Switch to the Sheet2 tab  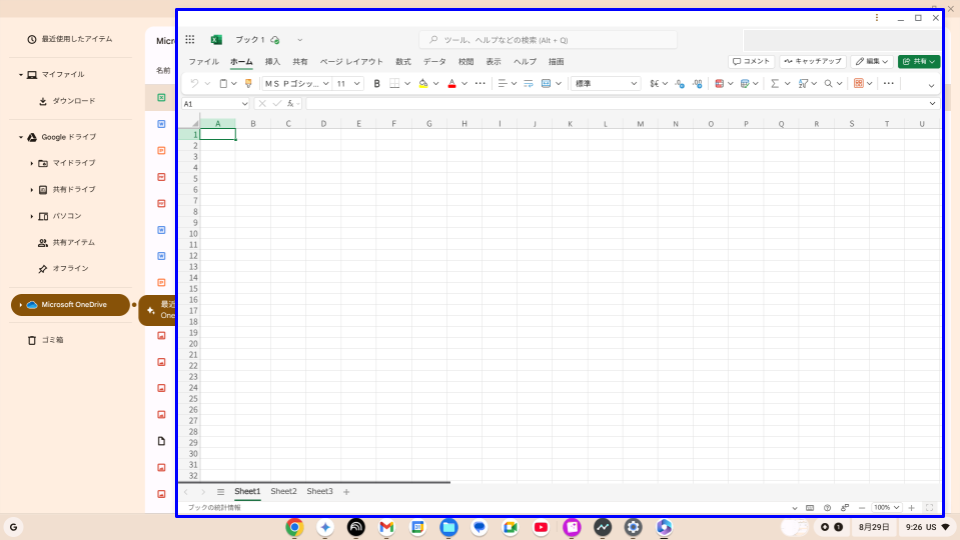point(283,492)
